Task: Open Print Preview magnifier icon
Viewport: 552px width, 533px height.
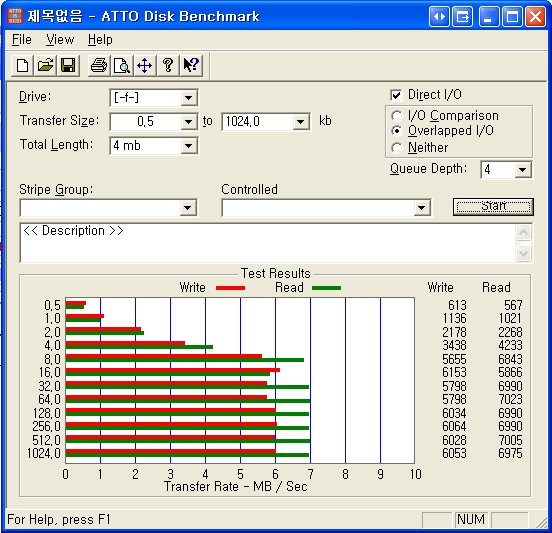Action: [x=121, y=65]
